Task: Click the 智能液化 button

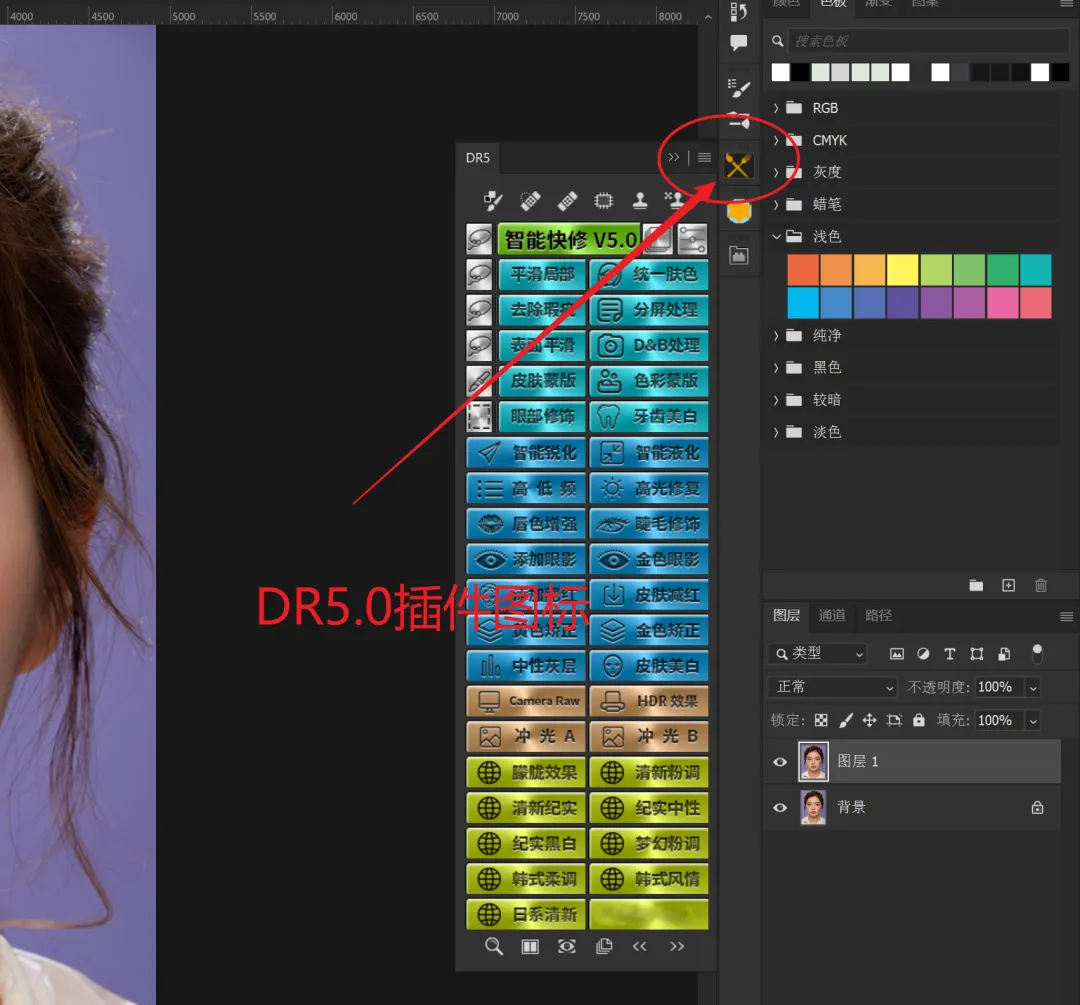Action: (x=649, y=453)
